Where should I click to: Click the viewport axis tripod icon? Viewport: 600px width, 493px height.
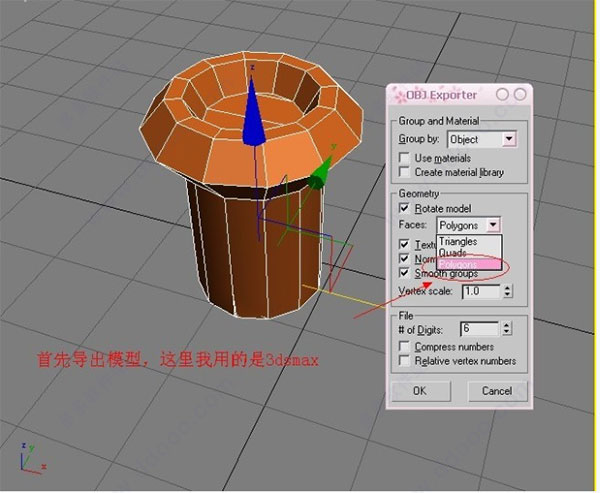(x=31, y=458)
